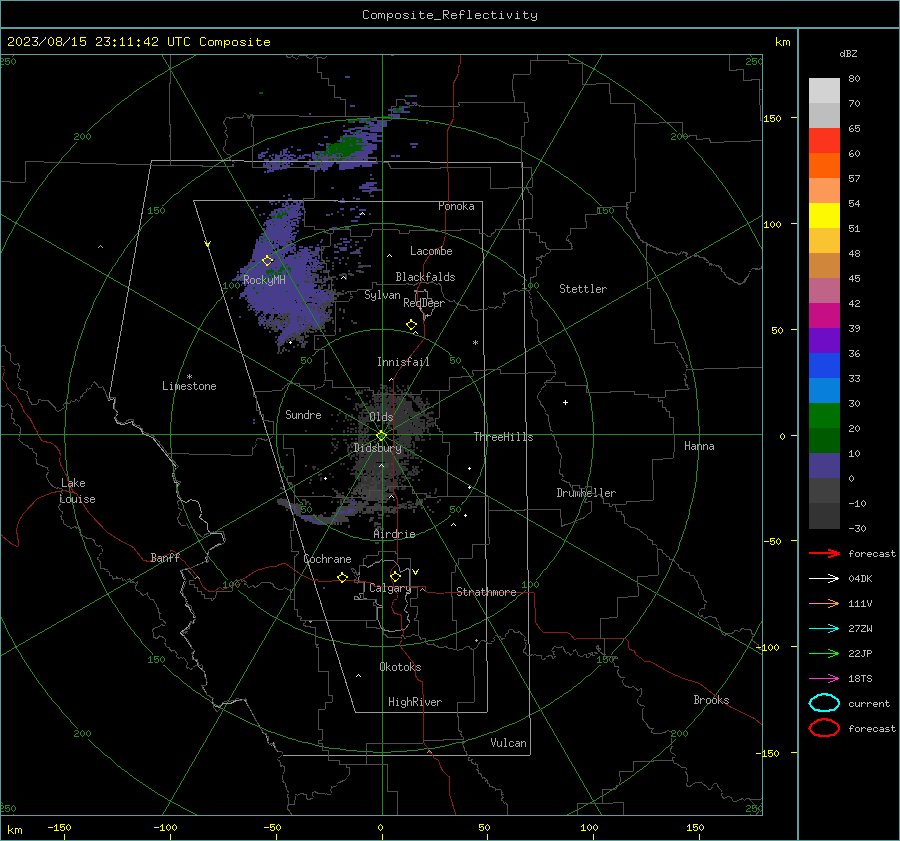Viewport: 900px width, 841px height.
Task: Click the white asterisk marker above Limestone
Action: (x=189, y=377)
